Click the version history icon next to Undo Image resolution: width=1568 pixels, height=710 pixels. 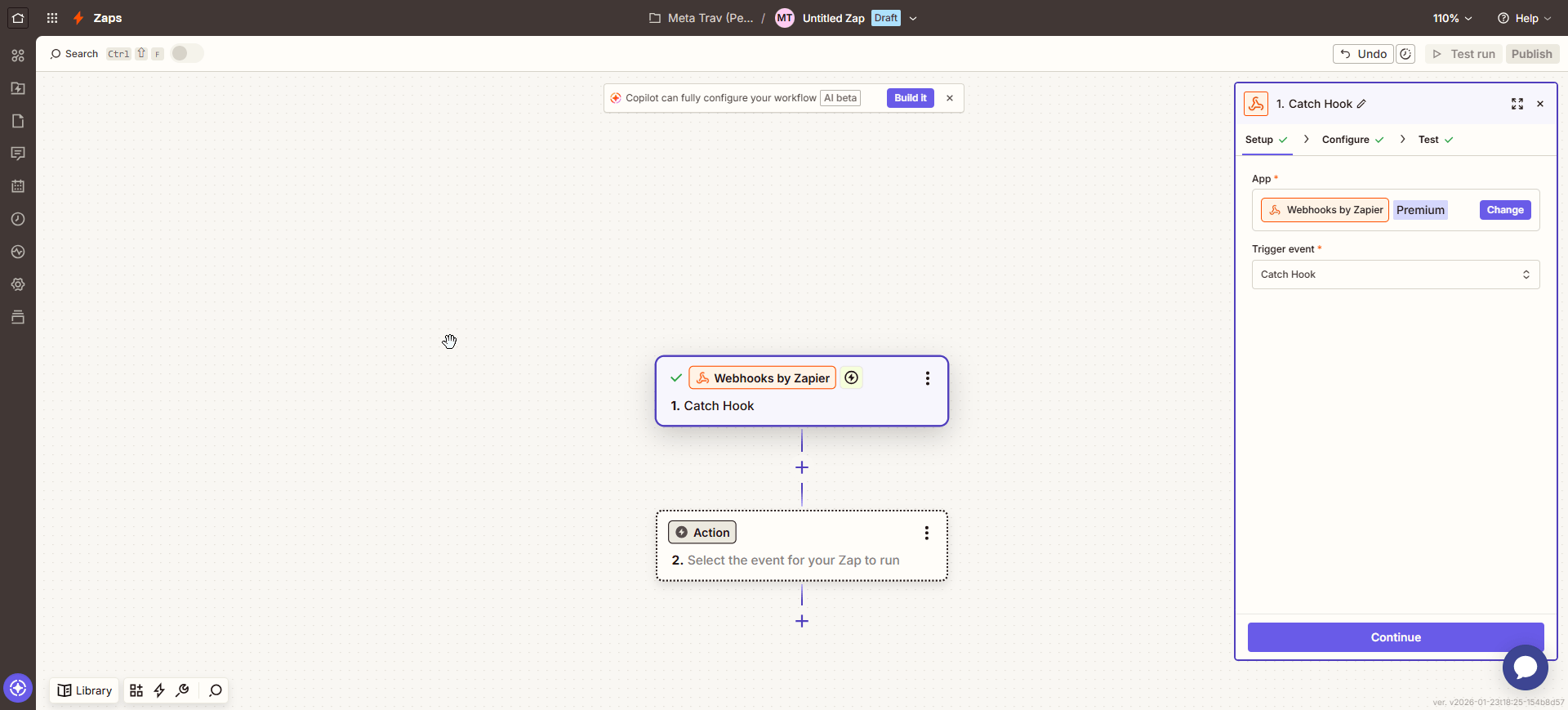coord(1405,54)
